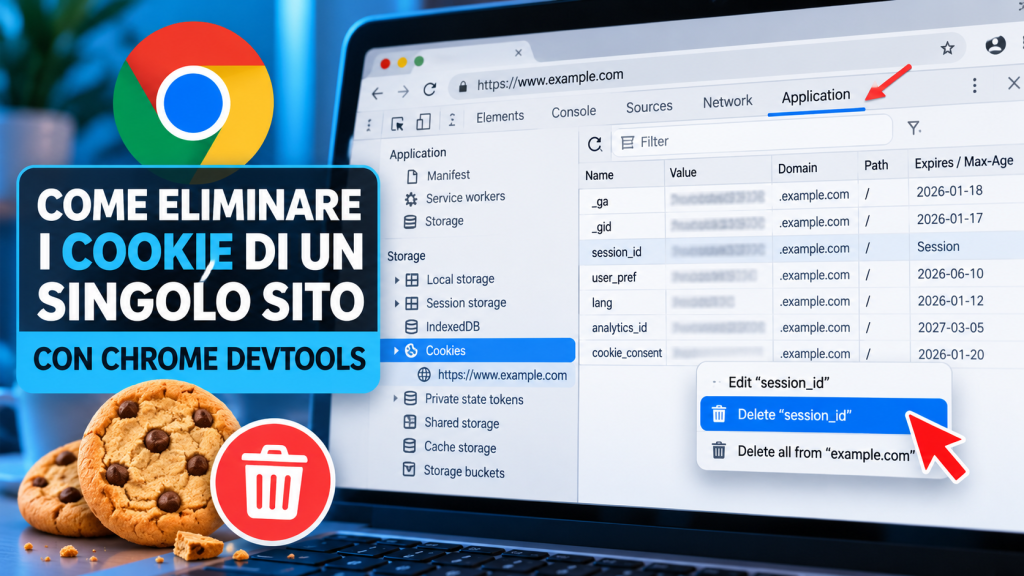Click the 2027-03-05 expiry cell
Image resolution: width=1024 pixels, height=576 pixels.
coord(950,328)
